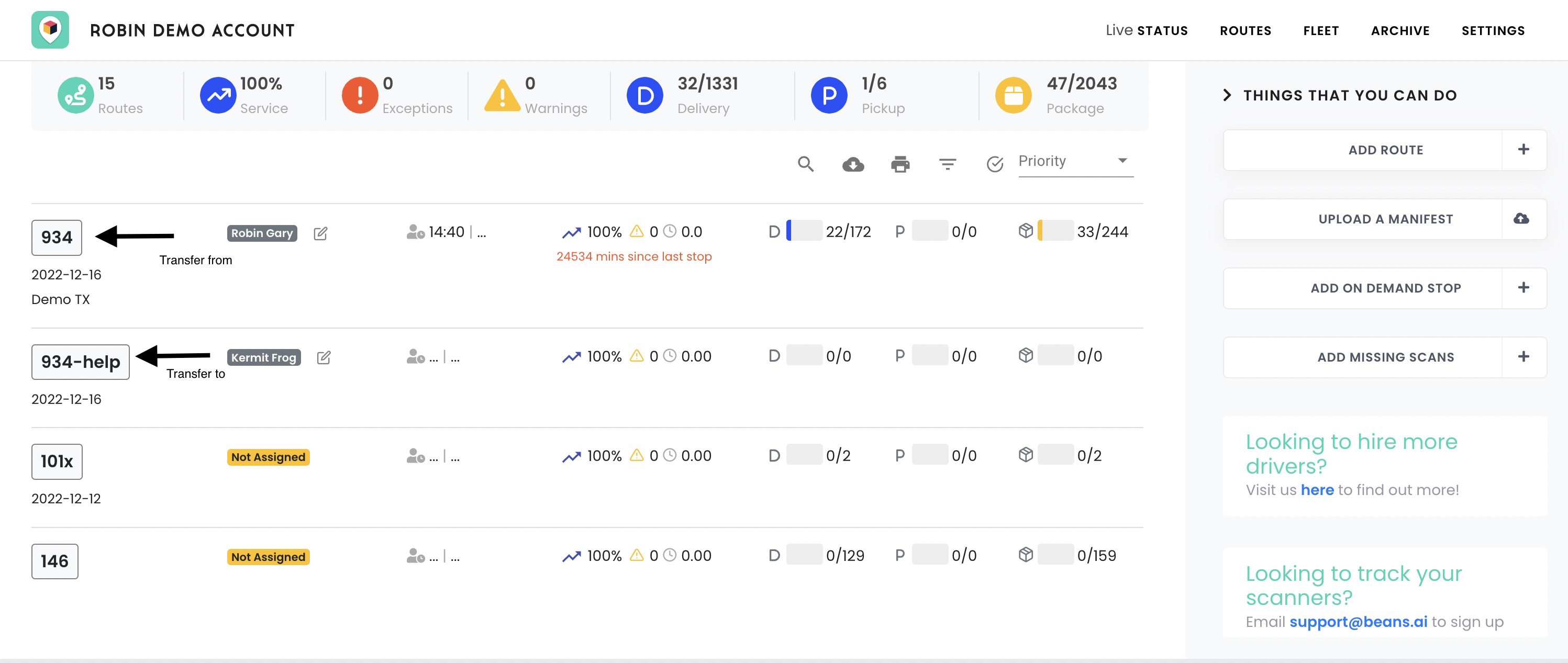Click plus on Add Route
This screenshot has width=1568, height=663.
click(x=1523, y=150)
